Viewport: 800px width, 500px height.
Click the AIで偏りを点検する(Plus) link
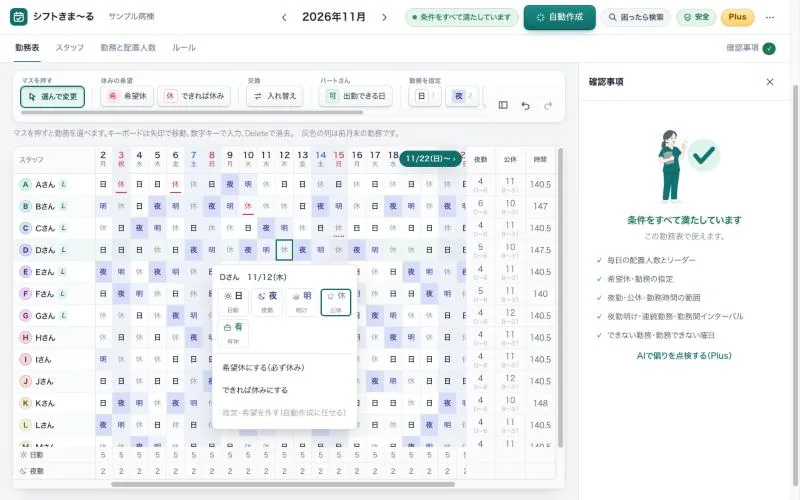(684, 356)
